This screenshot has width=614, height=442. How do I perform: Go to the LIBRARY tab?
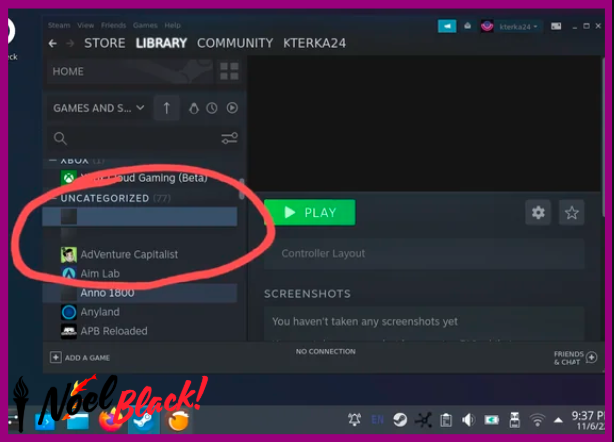(161, 43)
